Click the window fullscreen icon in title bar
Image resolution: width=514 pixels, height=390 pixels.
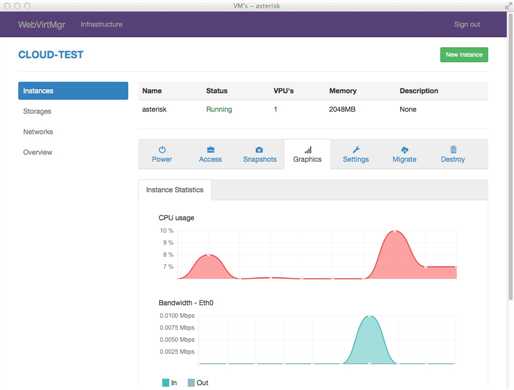[508, 6]
